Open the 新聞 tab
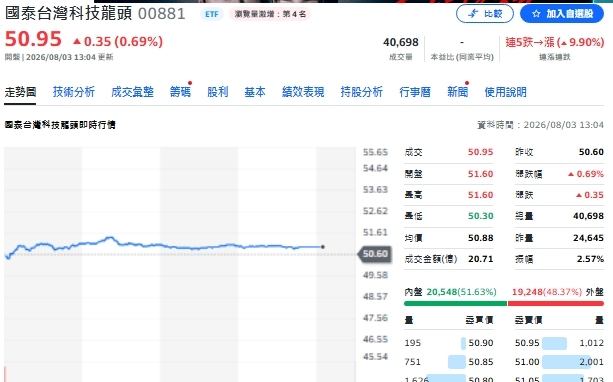 coord(457,92)
